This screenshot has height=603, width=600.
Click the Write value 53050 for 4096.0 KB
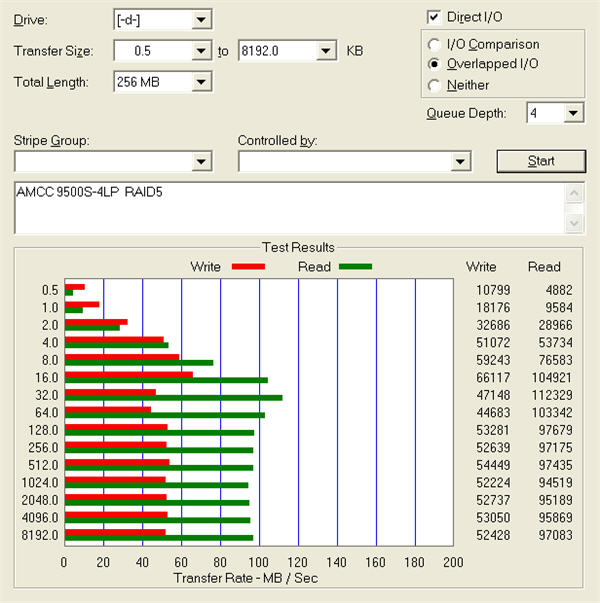[x=493, y=518]
